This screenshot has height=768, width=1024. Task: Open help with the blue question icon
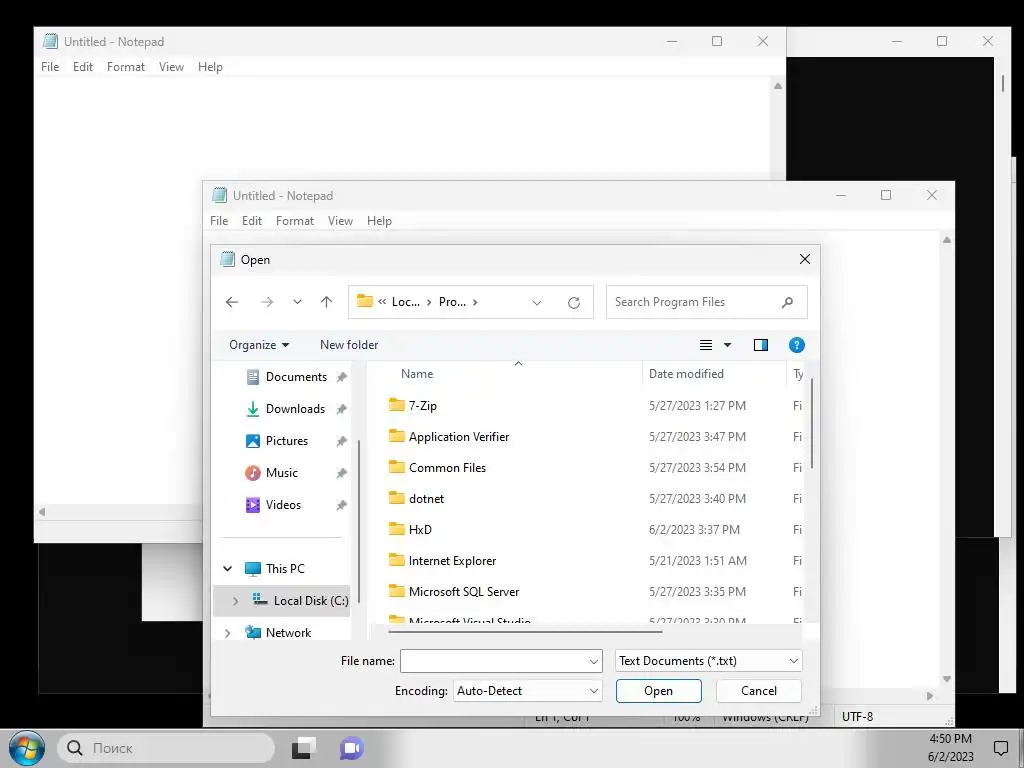pos(797,345)
